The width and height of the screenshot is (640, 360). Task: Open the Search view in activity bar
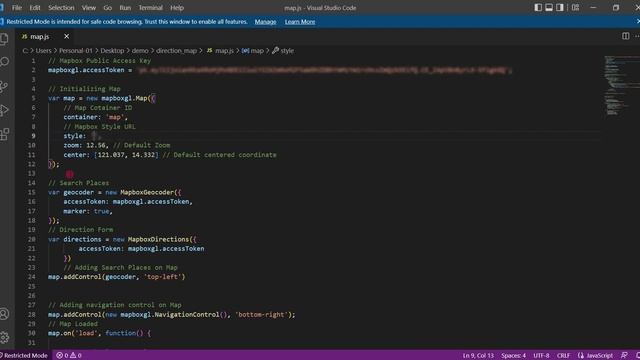tap(4, 62)
